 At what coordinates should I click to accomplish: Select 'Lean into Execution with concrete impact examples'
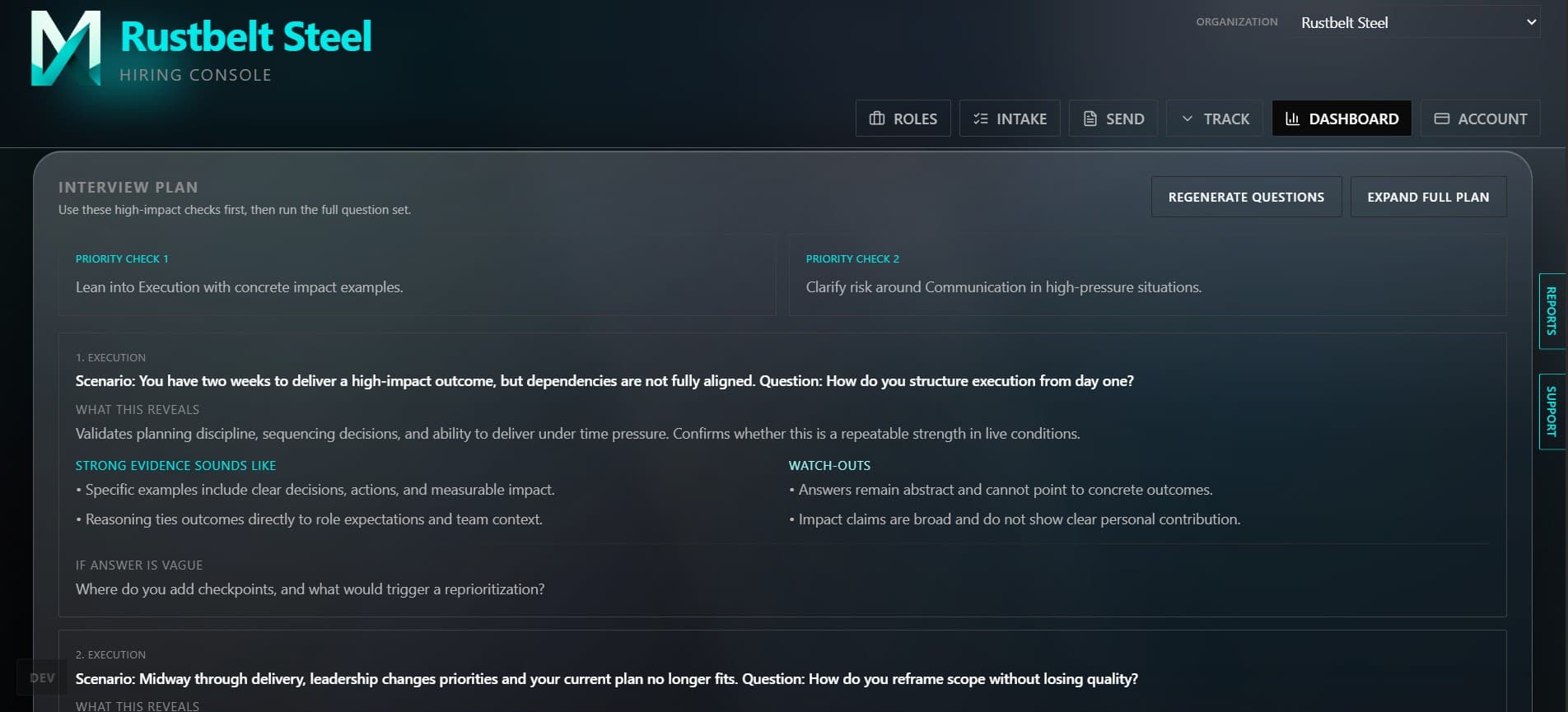pyautogui.click(x=240, y=287)
